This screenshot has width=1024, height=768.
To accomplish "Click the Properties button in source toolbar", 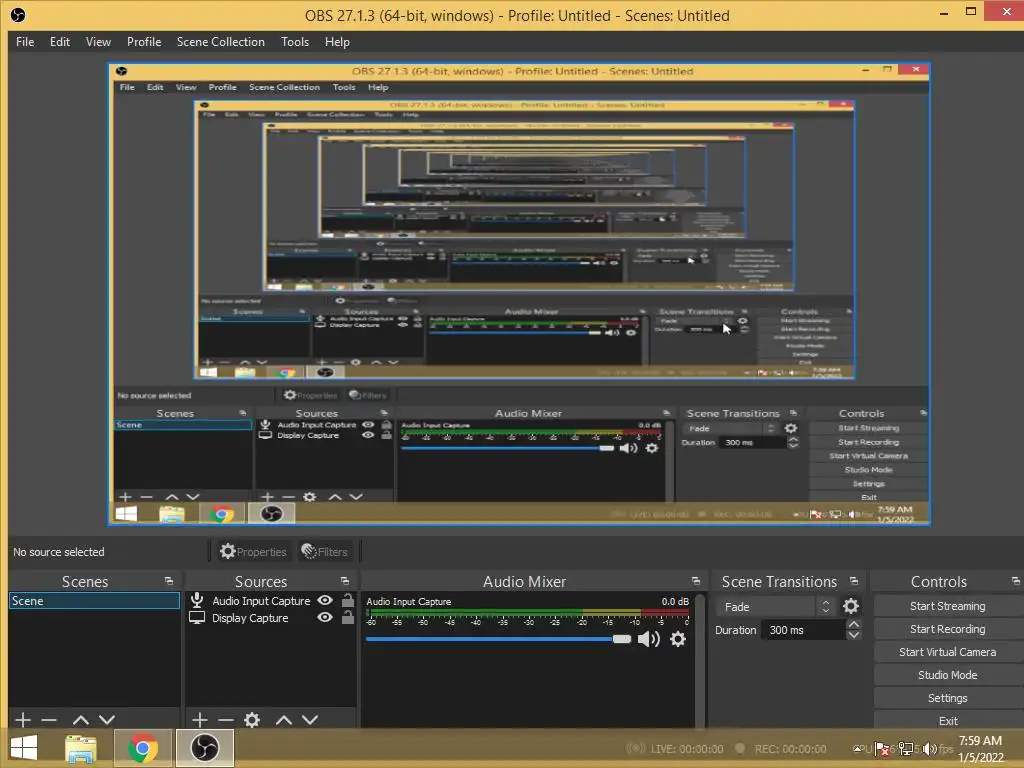I will coord(253,552).
